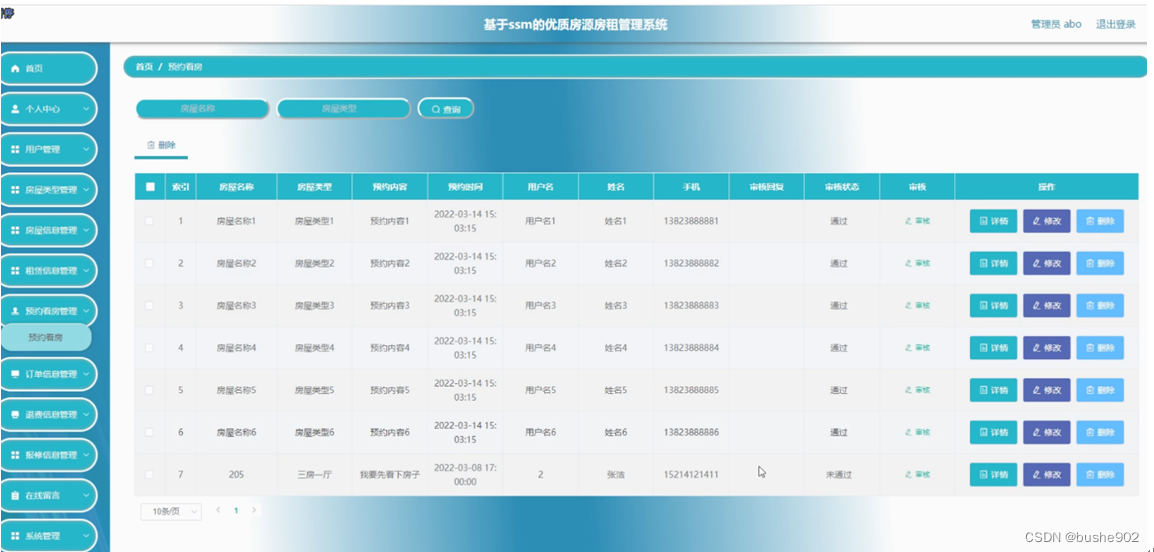
Task: Tick the checkbox for row 房屋名称6
Action: [x=150, y=432]
